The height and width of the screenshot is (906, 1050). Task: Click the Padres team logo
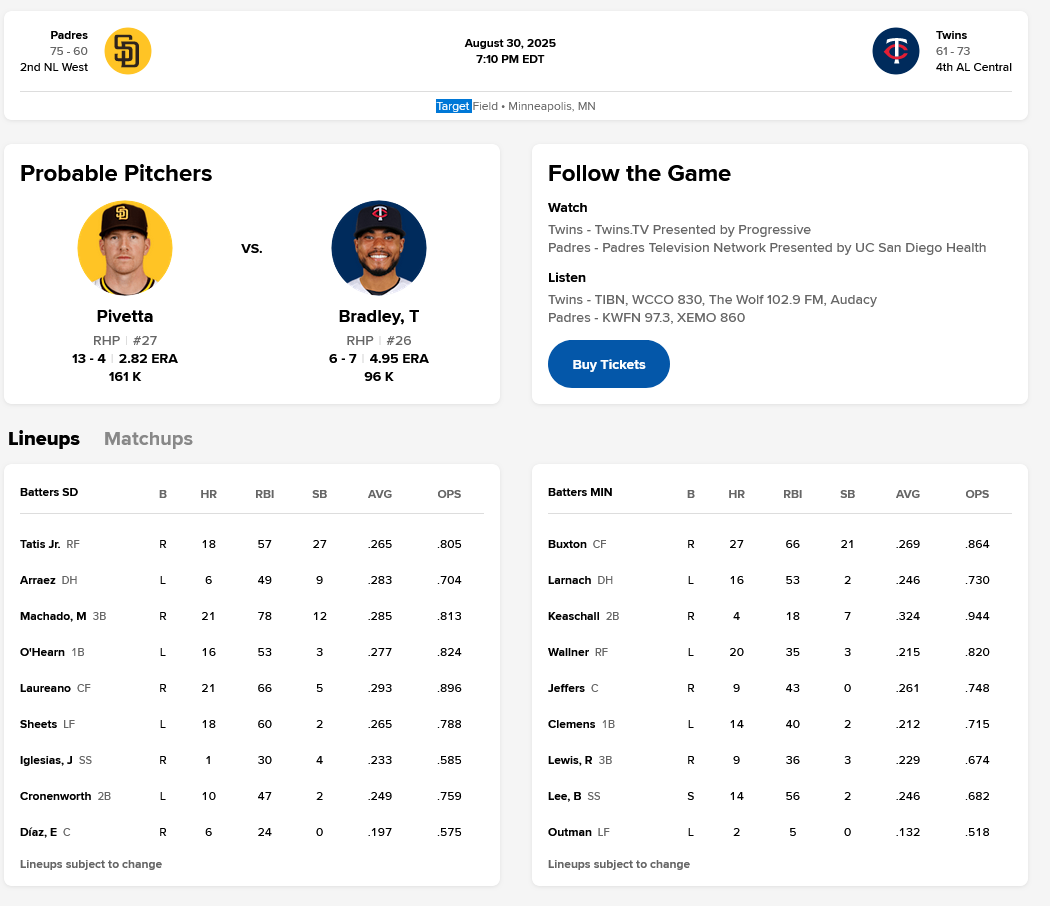tap(127, 51)
